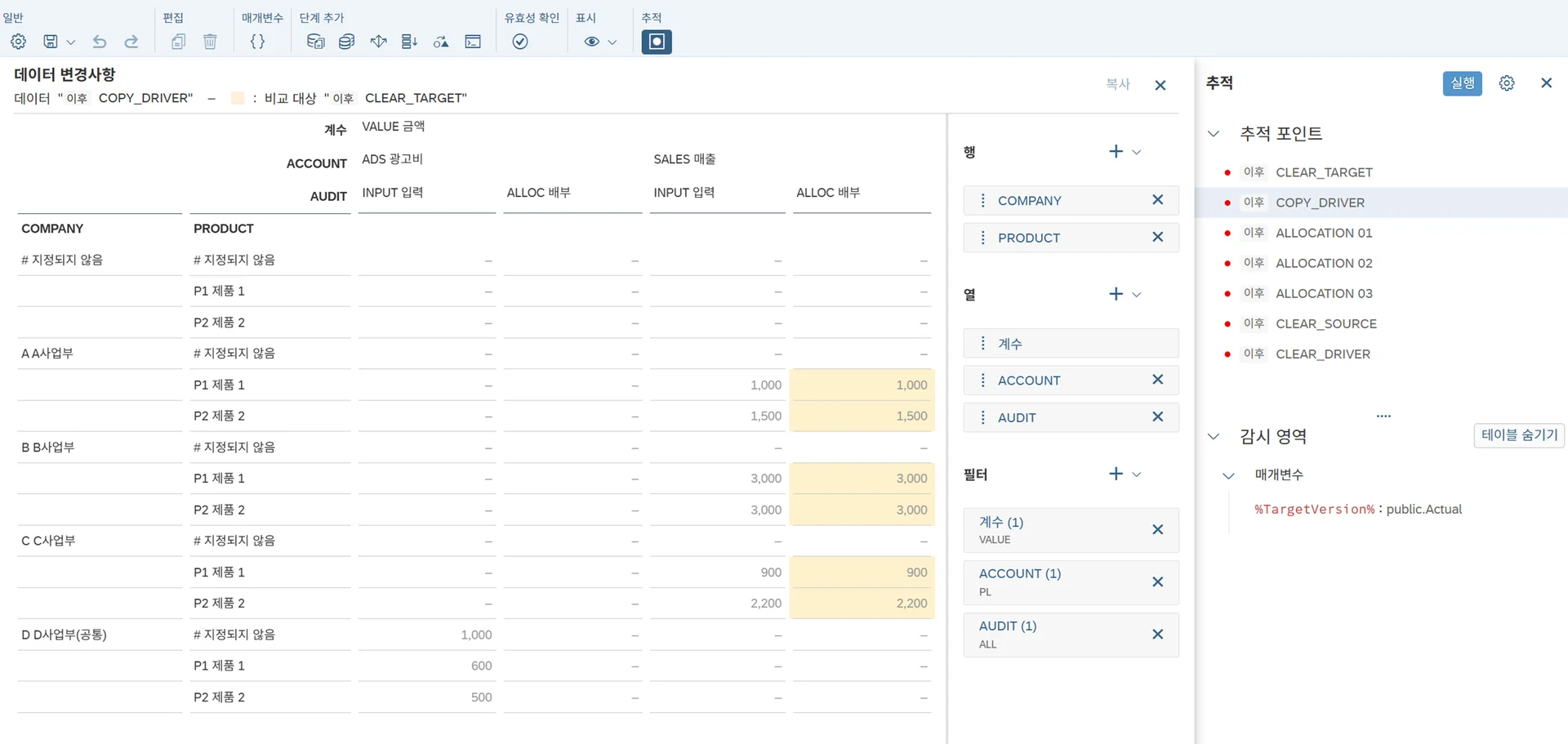Expand the add-row dropdown next to 행
The height and width of the screenshot is (744, 1568).
point(1137,153)
